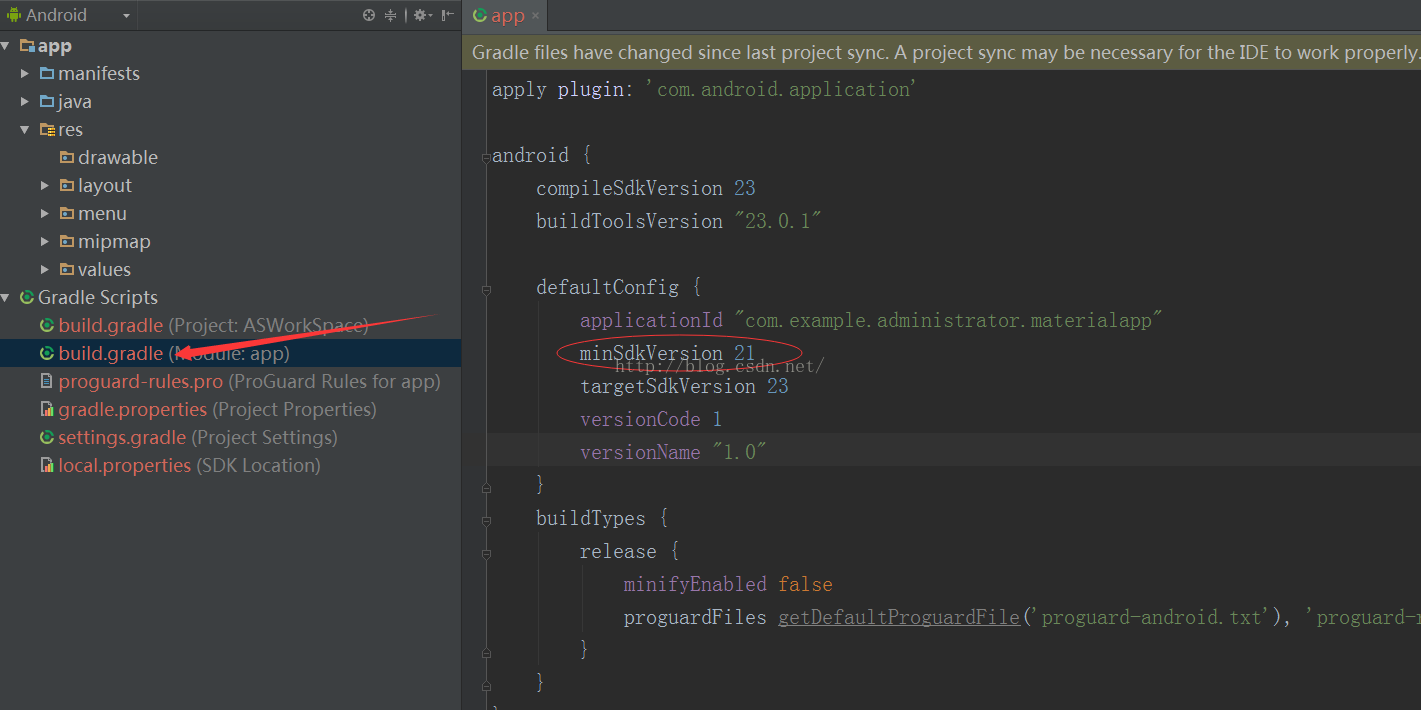Click the mipmap folder icon
The width and height of the screenshot is (1421, 710).
click(x=67, y=242)
